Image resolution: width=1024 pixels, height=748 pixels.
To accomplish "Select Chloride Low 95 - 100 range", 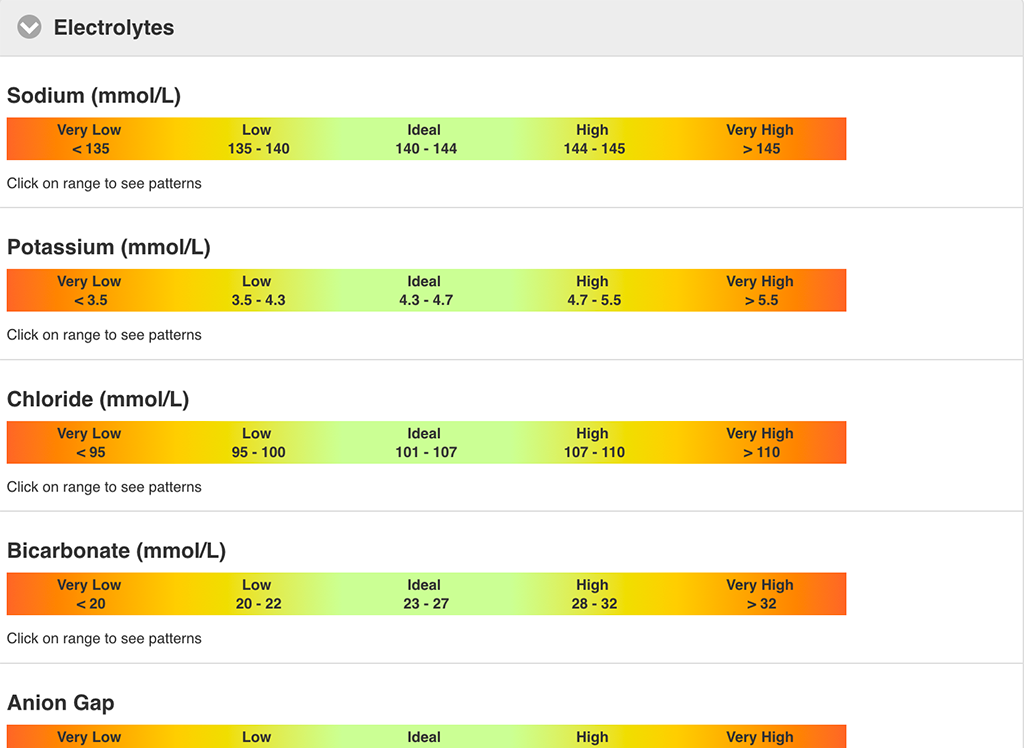I will [x=259, y=443].
